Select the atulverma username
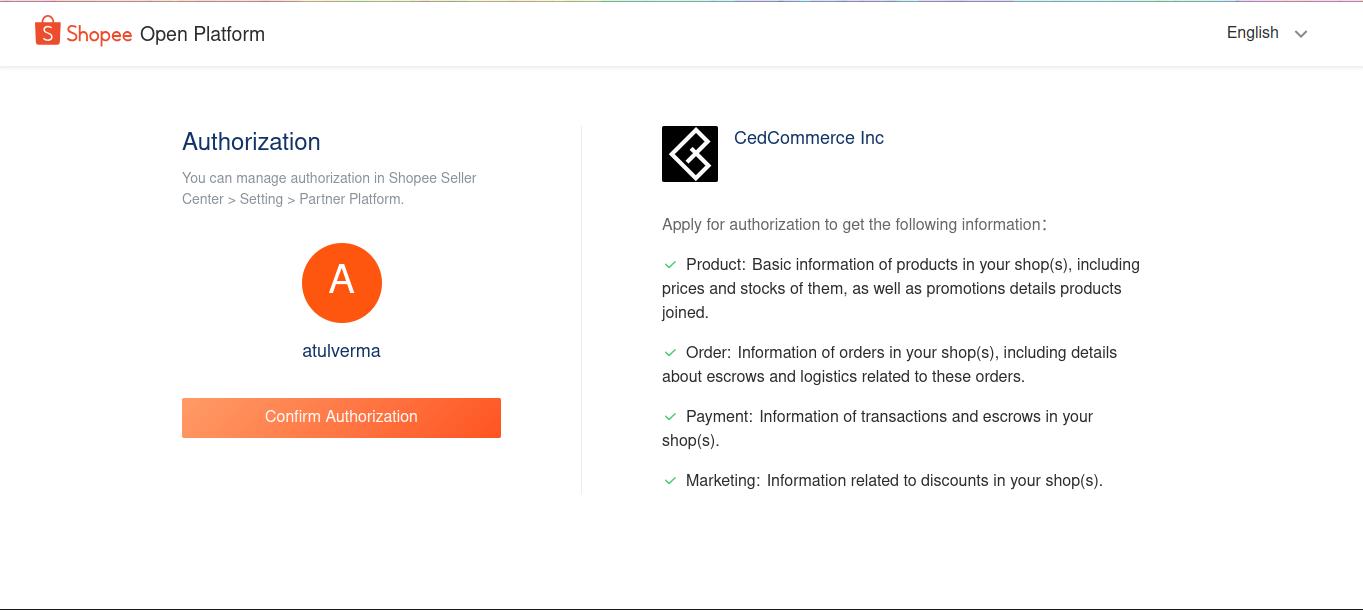Screen dimensions: 1363x610 pos(342,351)
